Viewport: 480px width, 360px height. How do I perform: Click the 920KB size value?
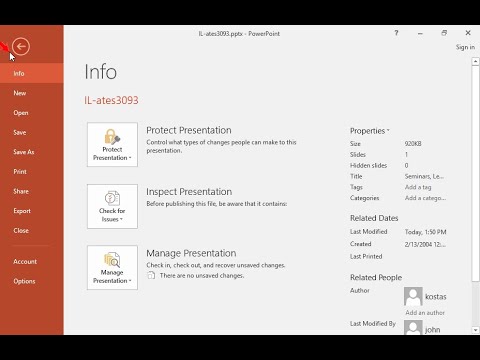pos(413,144)
